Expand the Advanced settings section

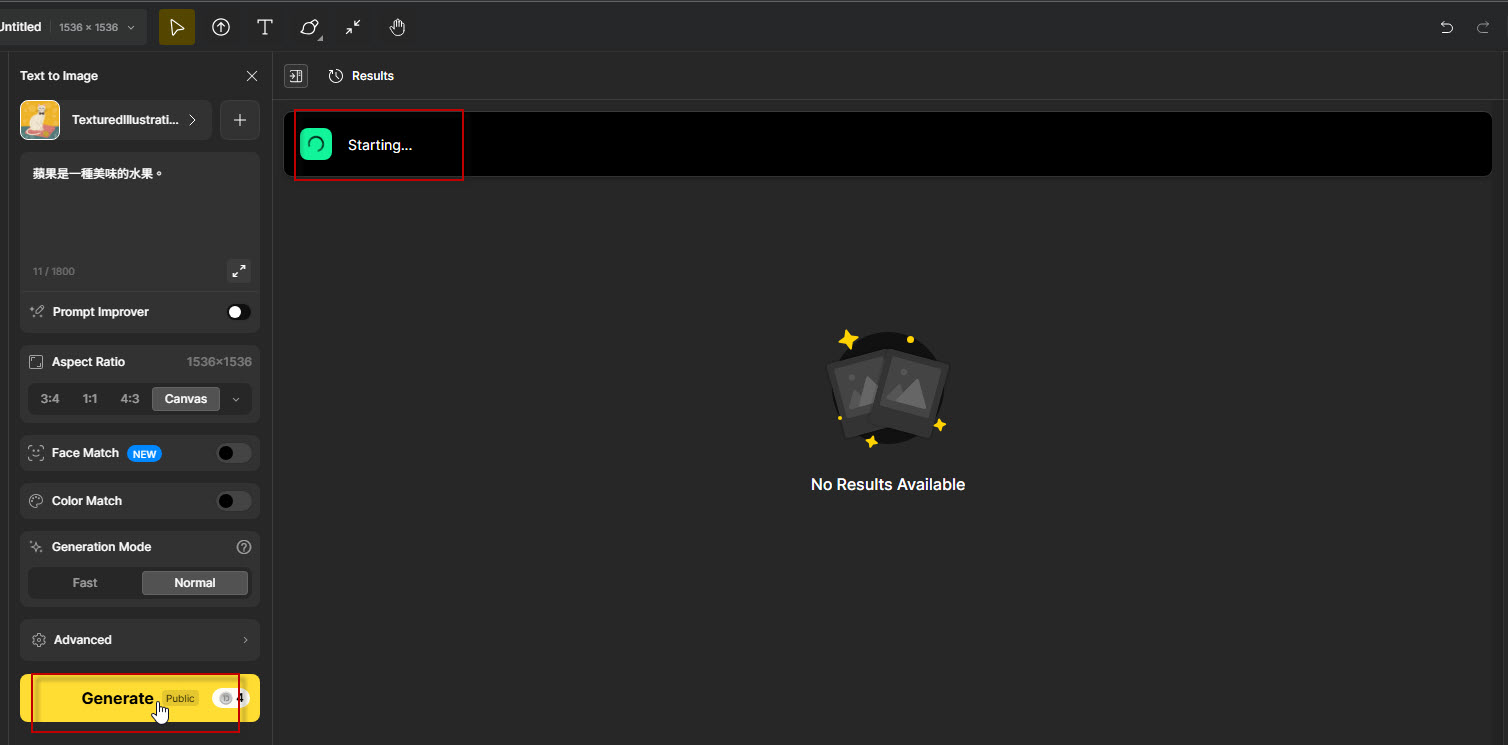pos(140,640)
